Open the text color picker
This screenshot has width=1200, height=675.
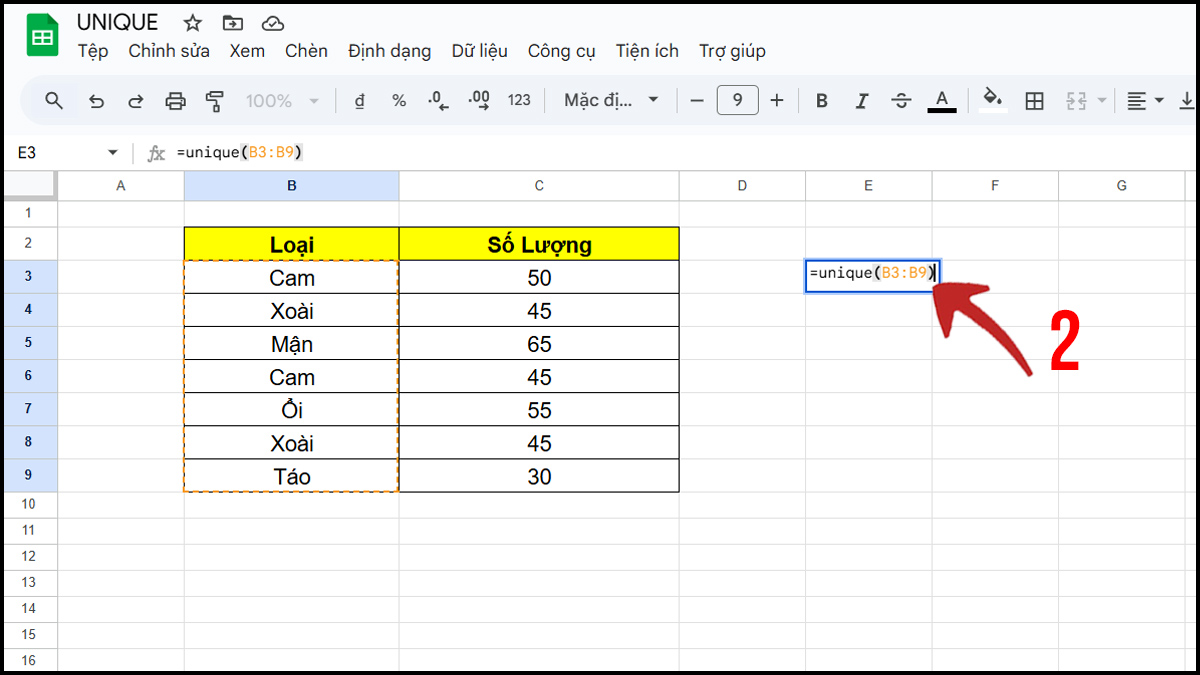(941, 100)
